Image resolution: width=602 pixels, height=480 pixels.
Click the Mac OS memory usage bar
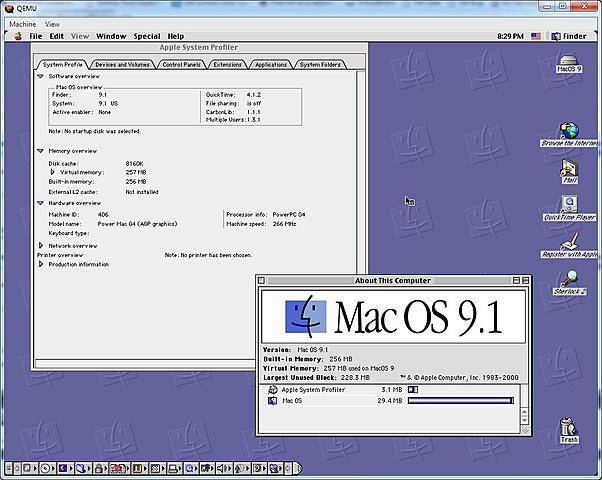click(x=461, y=401)
